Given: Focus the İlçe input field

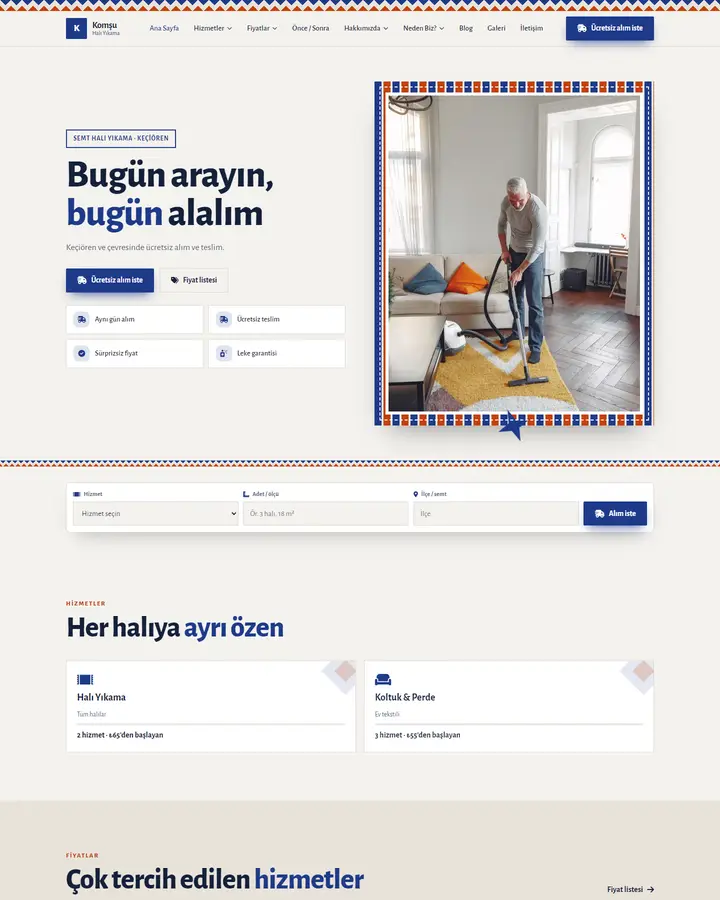Looking at the screenshot, I should pyautogui.click(x=496, y=514).
